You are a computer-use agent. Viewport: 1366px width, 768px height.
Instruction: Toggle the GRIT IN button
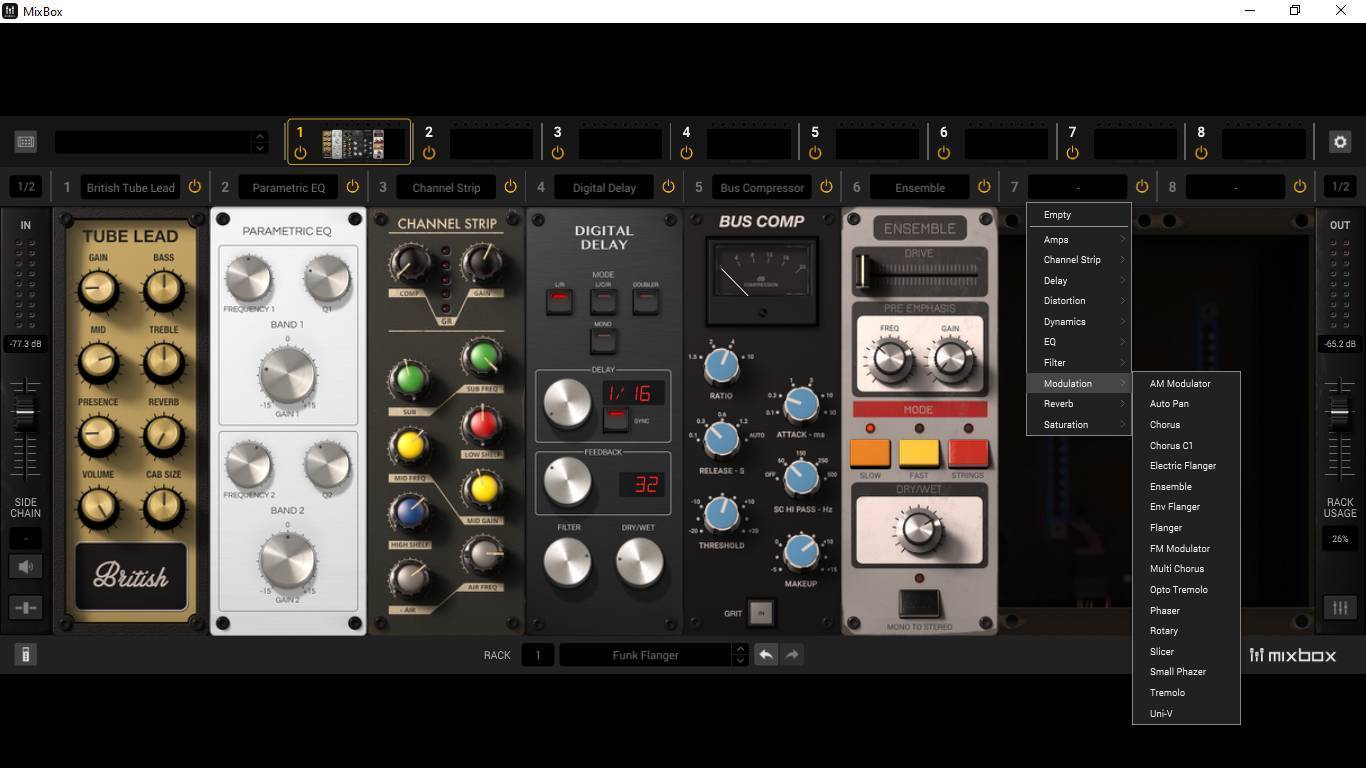[760, 613]
